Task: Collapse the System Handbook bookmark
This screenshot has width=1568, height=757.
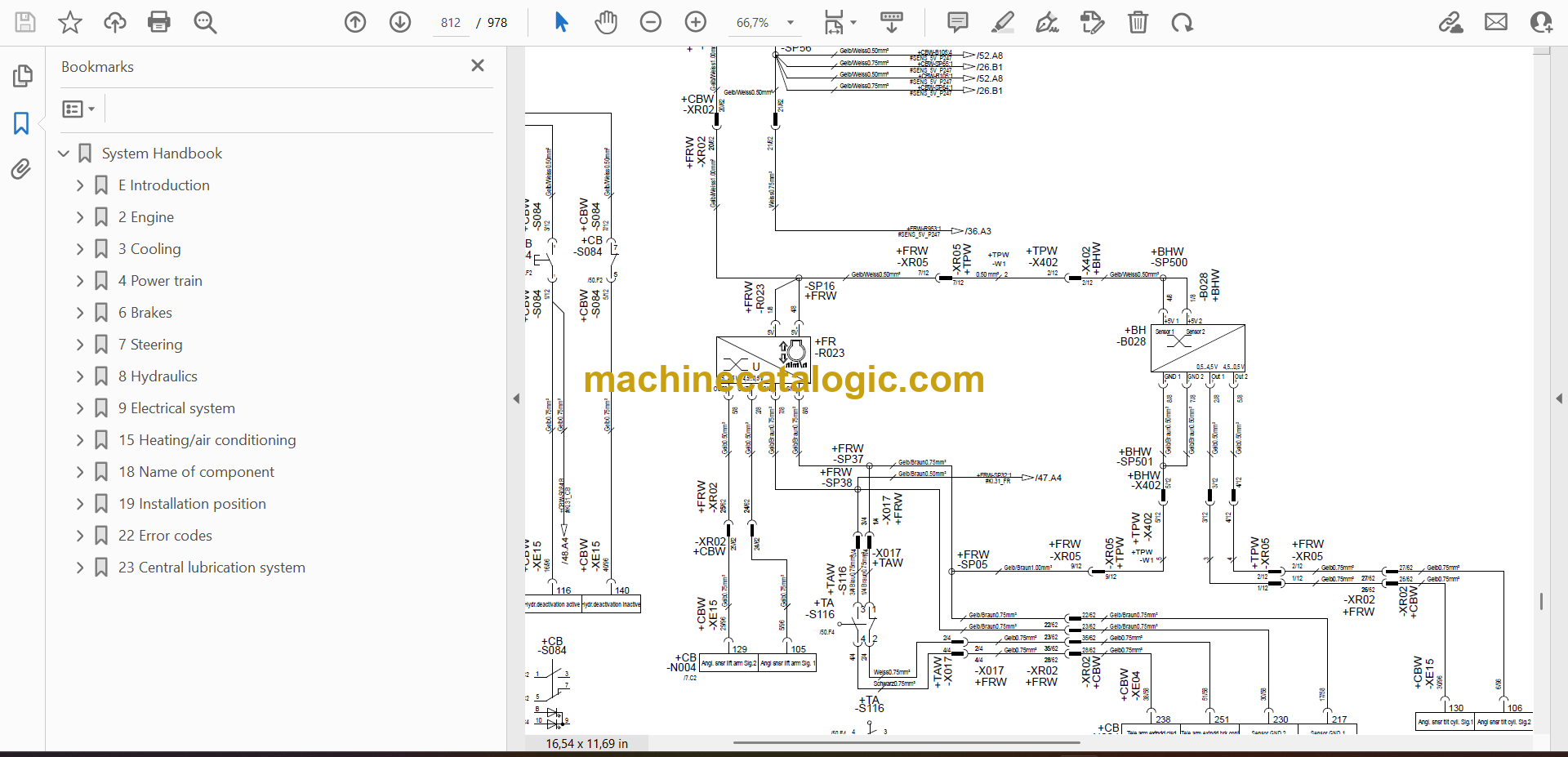Action: (x=64, y=154)
